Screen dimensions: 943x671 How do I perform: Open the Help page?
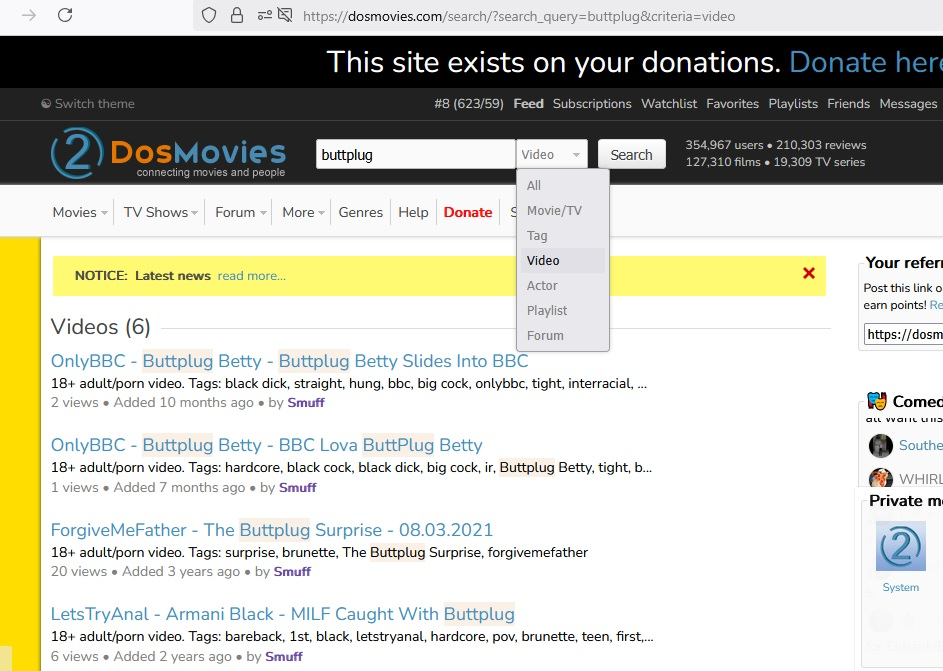click(413, 212)
